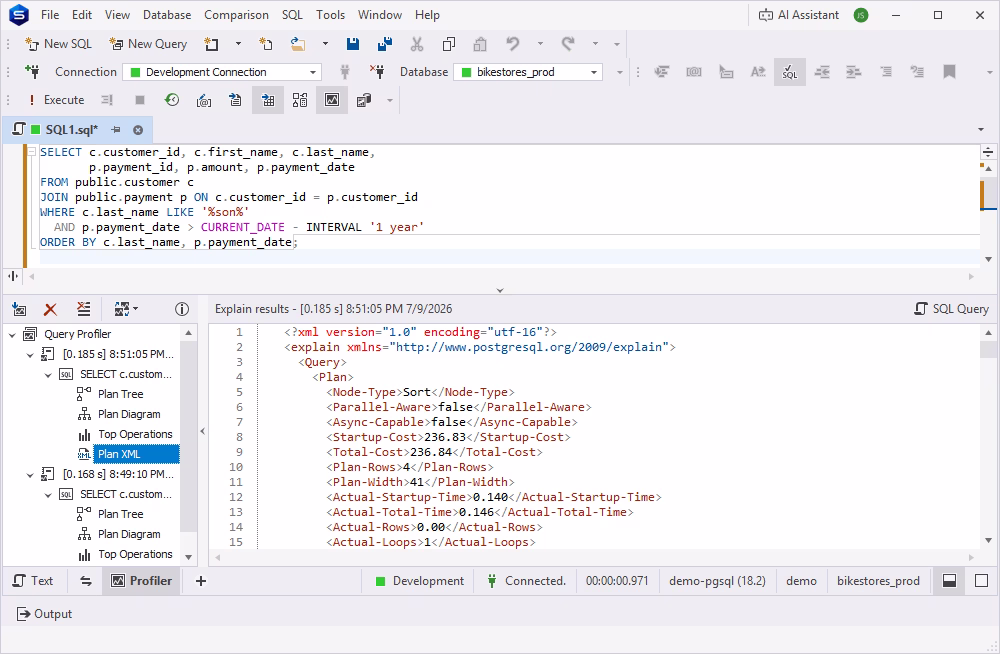Collapse the Query Profiler tree node
Screen dimensions: 1000x654
[x=12, y=334]
